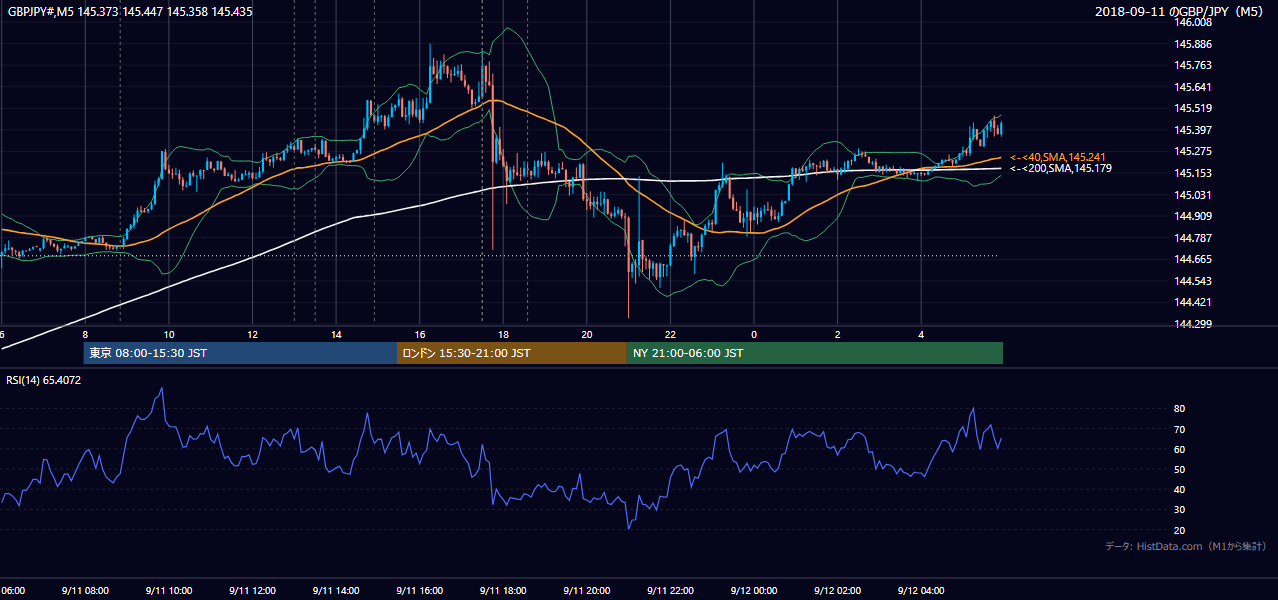
Task: Click the 9/11 22:00 bottom time label
Action: tap(670, 591)
